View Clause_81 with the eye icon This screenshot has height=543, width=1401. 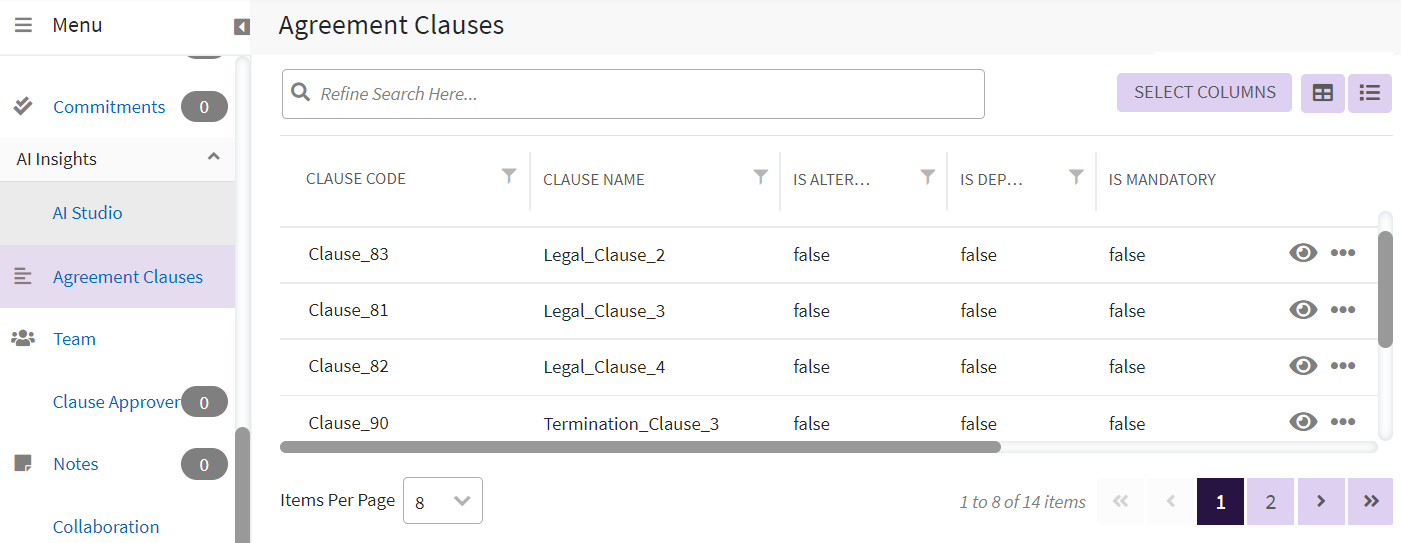[1303, 310]
